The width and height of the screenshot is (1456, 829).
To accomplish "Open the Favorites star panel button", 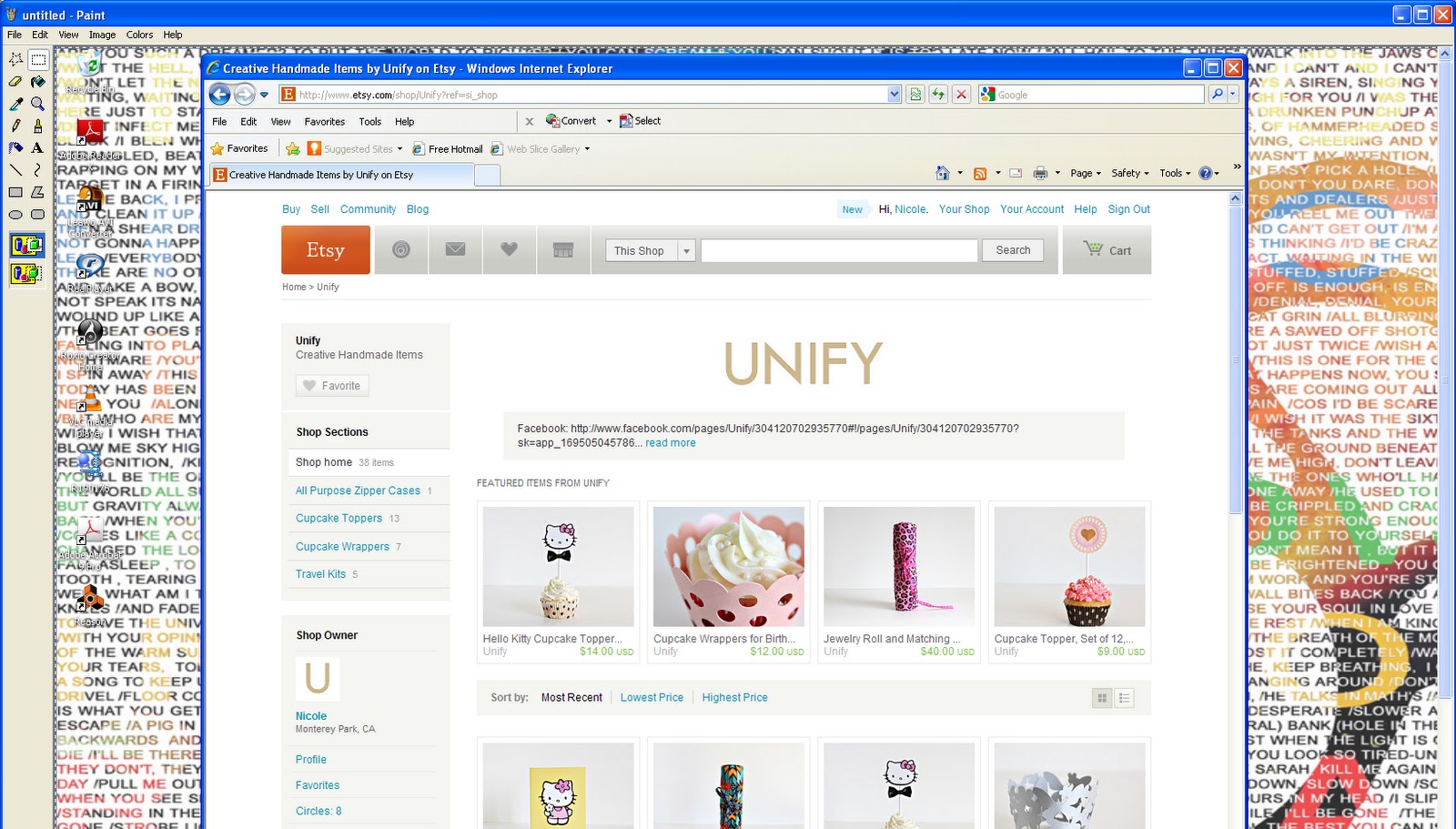I will click(x=239, y=148).
